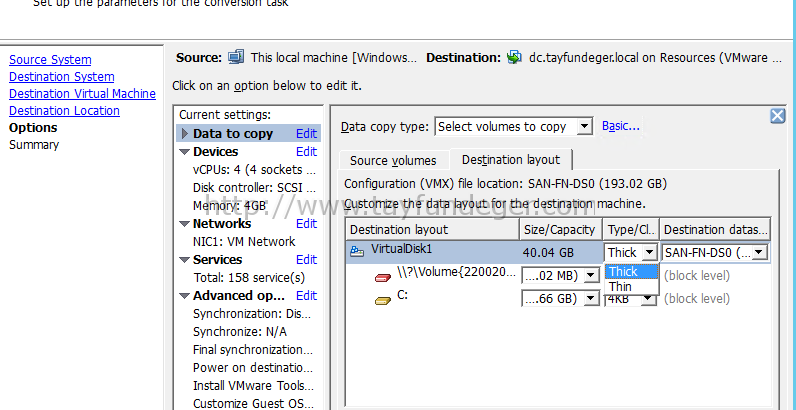The image size is (796, 410).
Task: Click the source computer monitor icon
Action: tap(236, 57)
